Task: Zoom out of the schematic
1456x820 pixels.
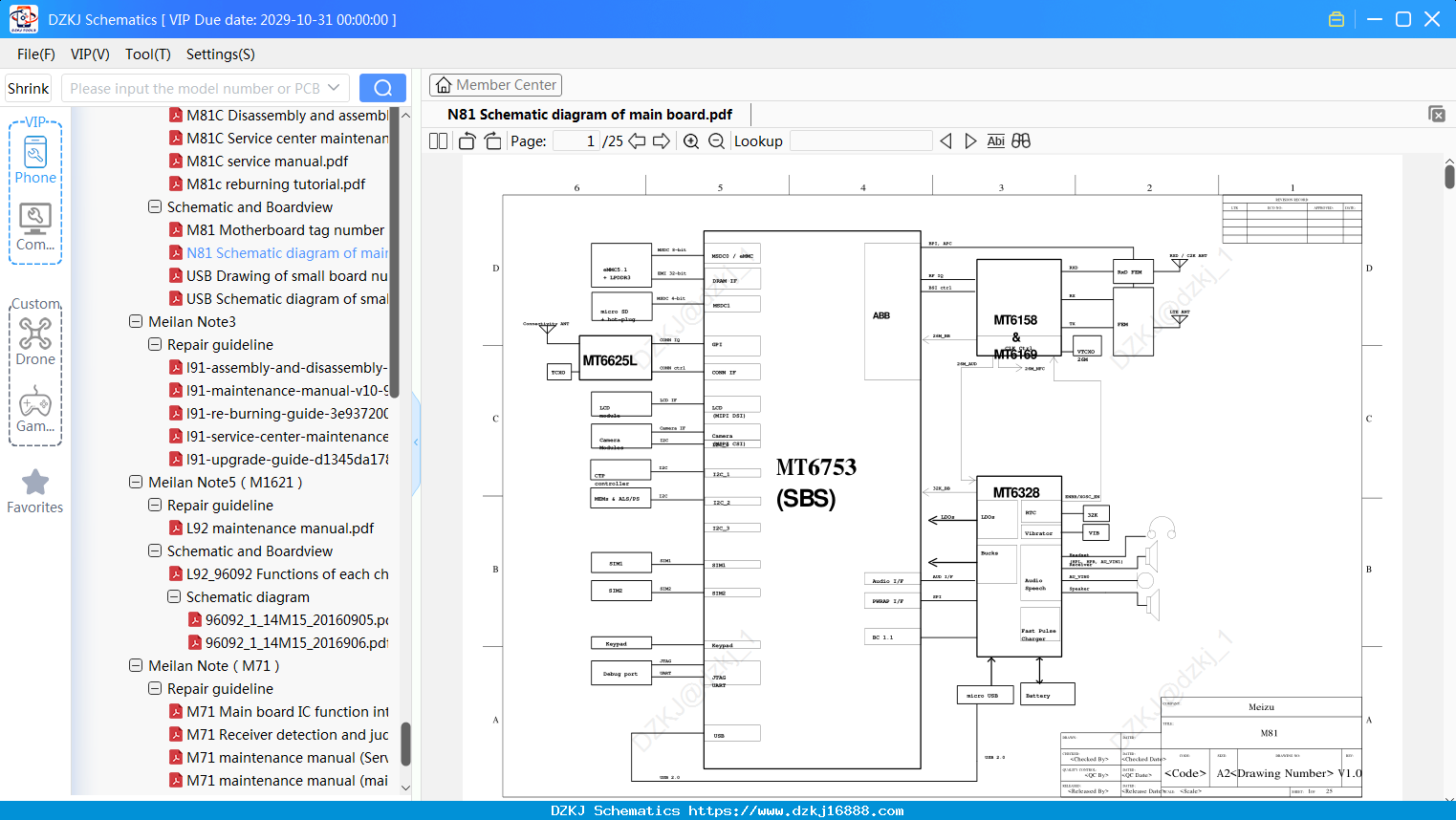Action: pyautogui.click(x=716, y=141)
